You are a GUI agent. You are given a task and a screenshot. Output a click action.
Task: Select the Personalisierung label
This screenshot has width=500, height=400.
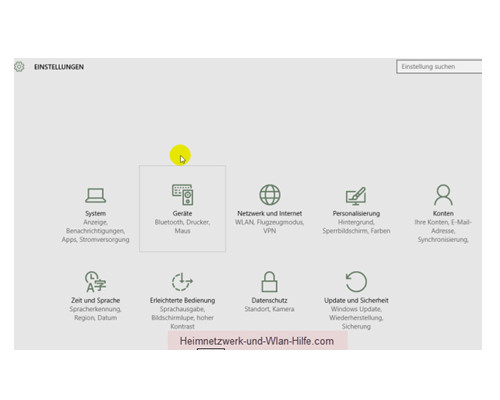coord(356,213)
